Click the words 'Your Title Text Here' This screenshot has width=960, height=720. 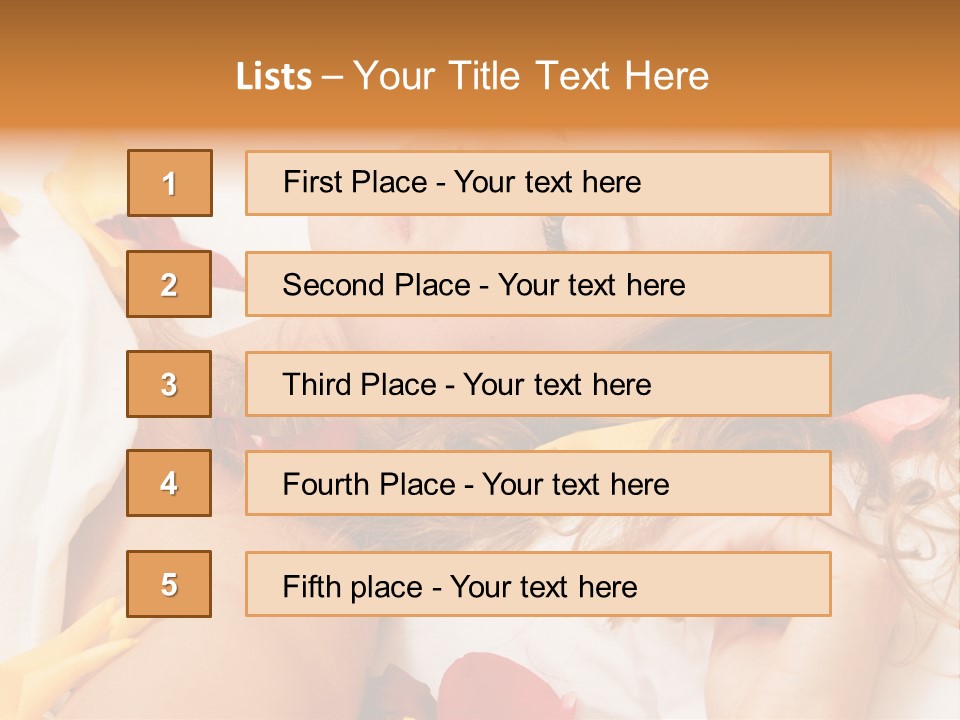[531, 76]
